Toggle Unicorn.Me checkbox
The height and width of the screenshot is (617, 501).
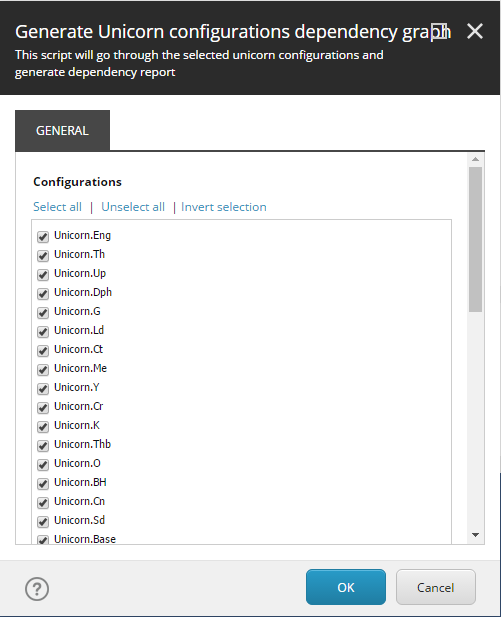pos(43,369)
